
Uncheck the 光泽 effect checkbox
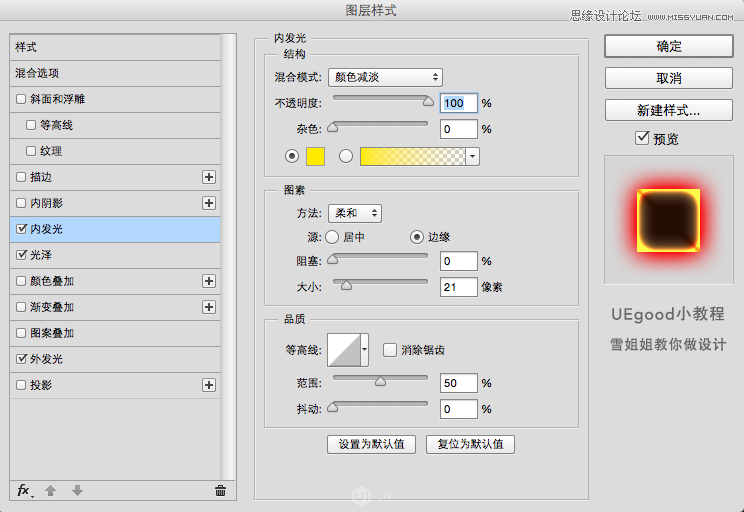click(x=21, y=255)
